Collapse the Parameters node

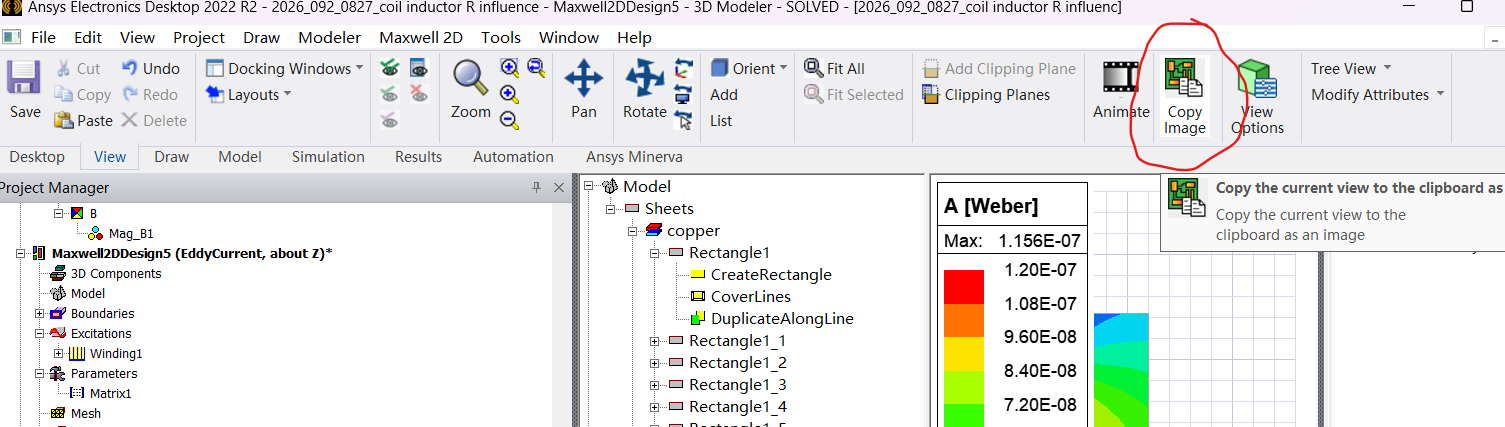click(40, 374)
